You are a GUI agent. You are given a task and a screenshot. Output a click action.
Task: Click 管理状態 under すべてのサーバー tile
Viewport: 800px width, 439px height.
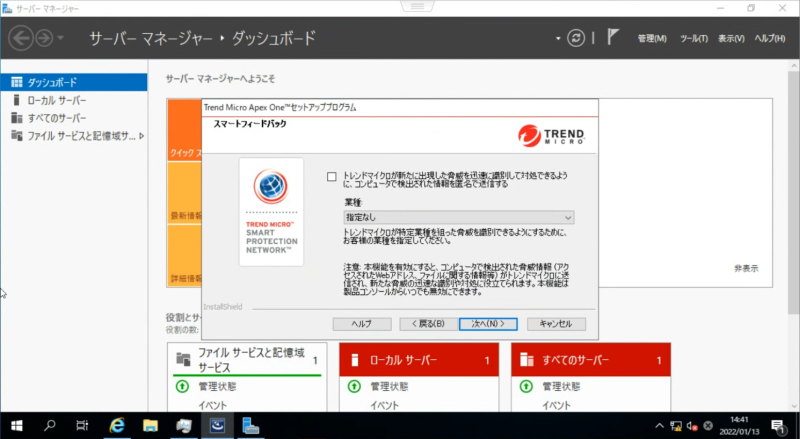coord(561,386)
